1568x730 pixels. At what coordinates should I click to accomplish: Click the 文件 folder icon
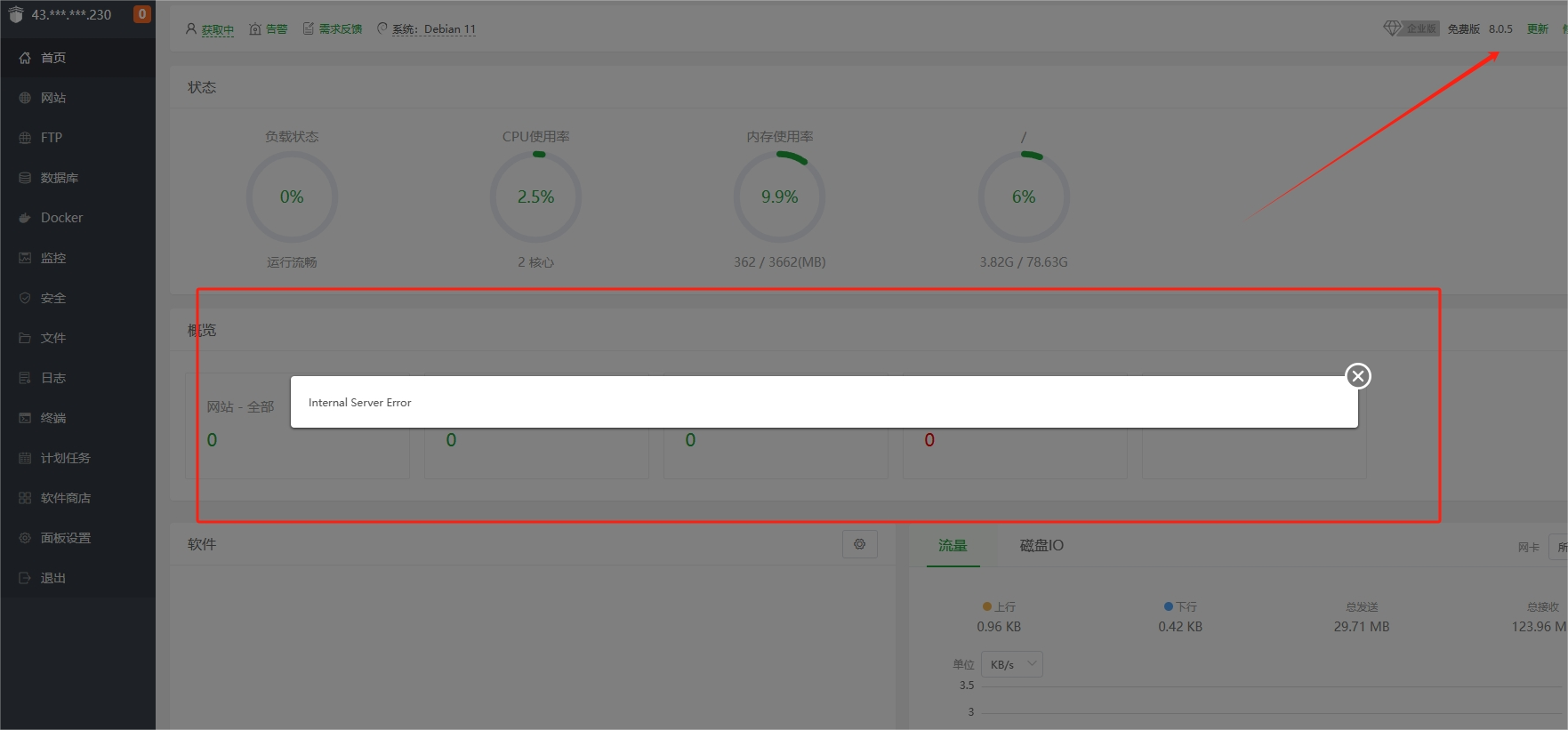(x=25, y=338)
